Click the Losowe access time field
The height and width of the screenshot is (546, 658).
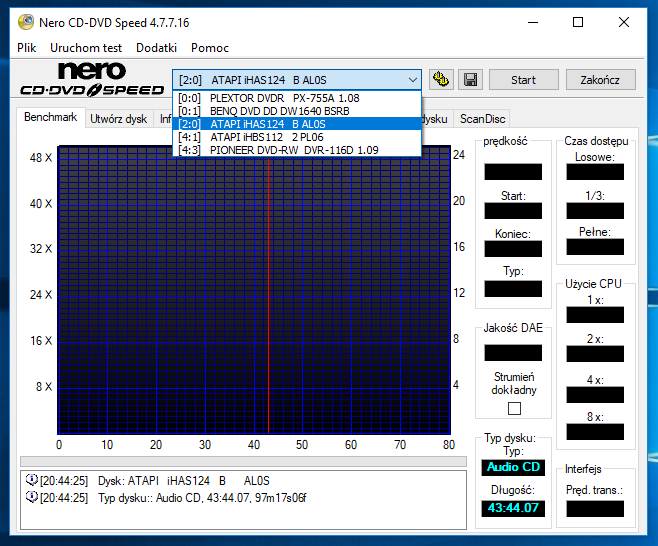(595, 172)
